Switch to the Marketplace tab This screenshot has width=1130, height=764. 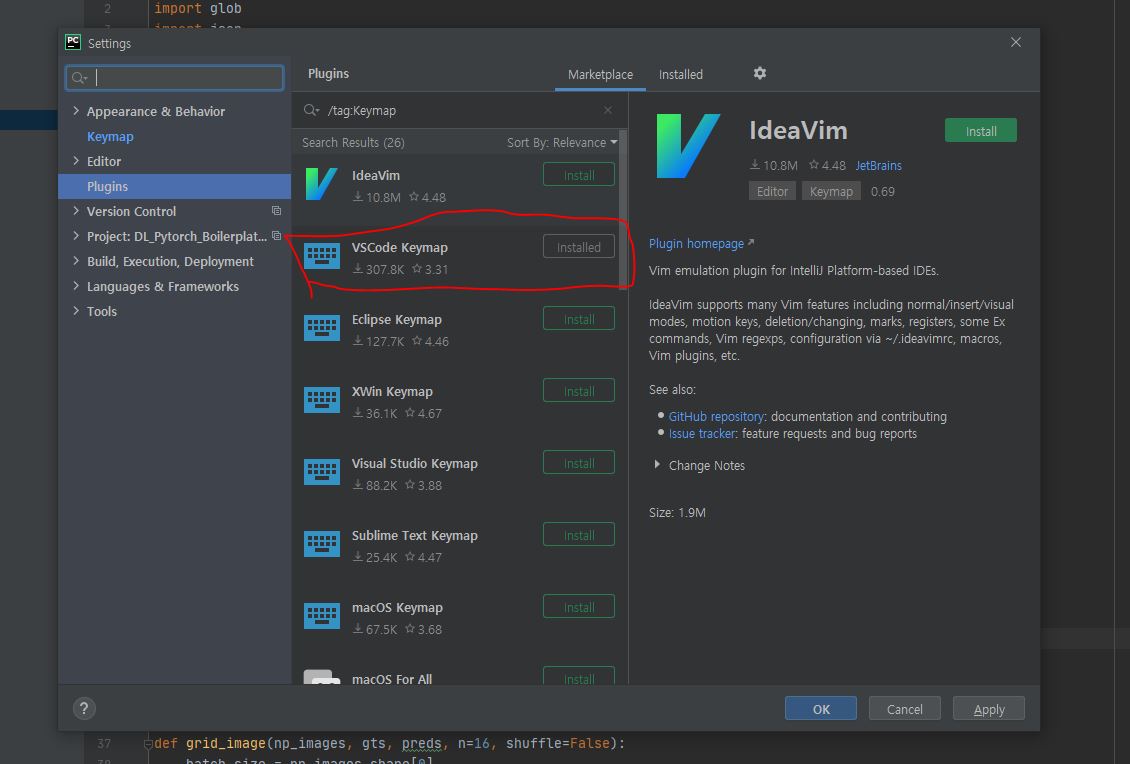(600, 75)
